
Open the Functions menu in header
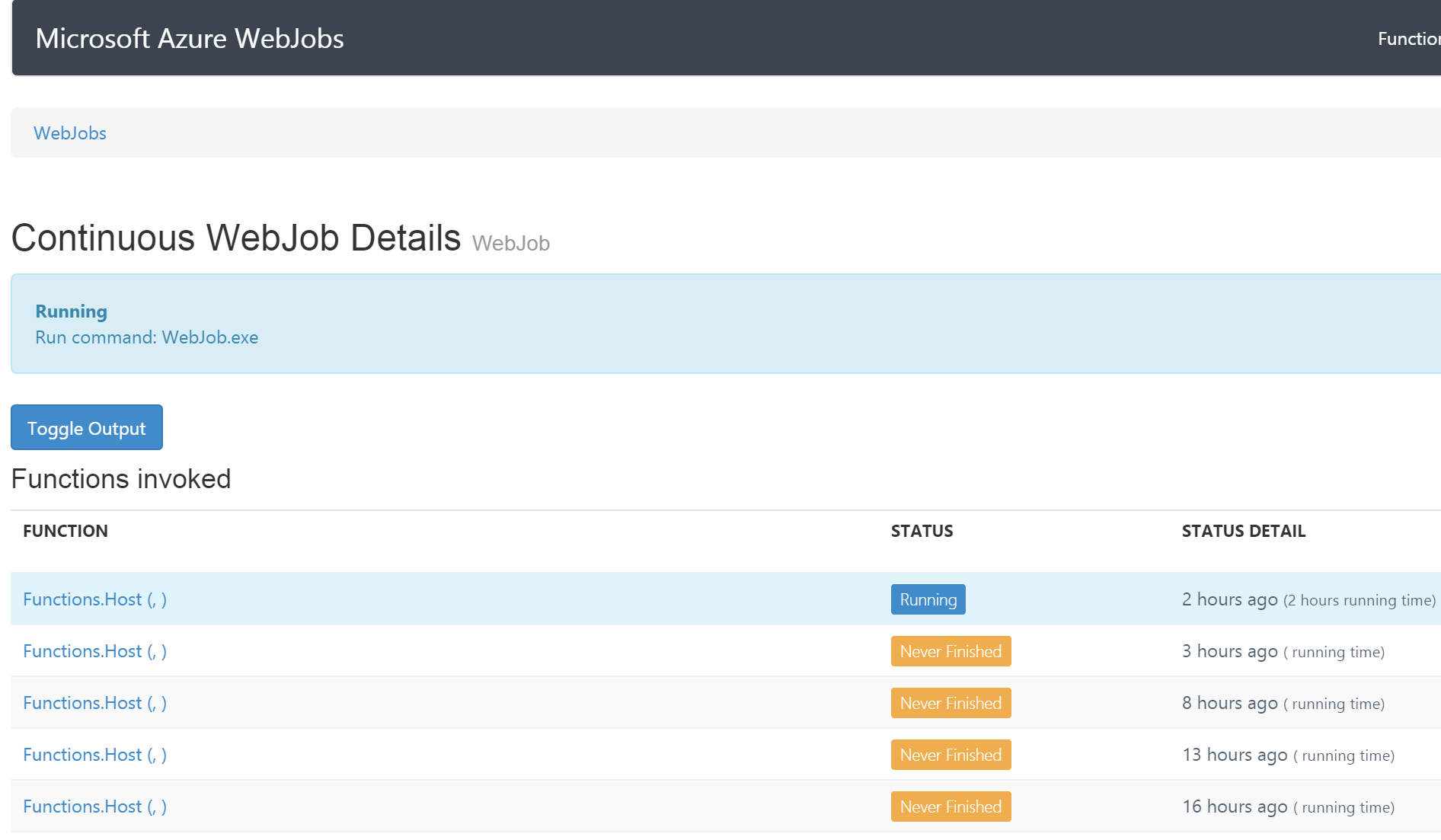(1408, 39)
